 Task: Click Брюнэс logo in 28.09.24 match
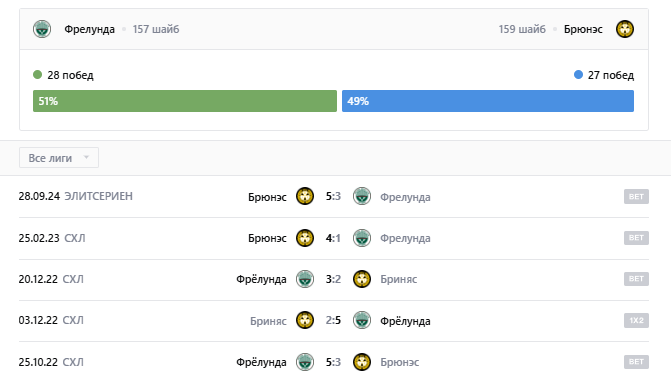[x=305, y=196]
